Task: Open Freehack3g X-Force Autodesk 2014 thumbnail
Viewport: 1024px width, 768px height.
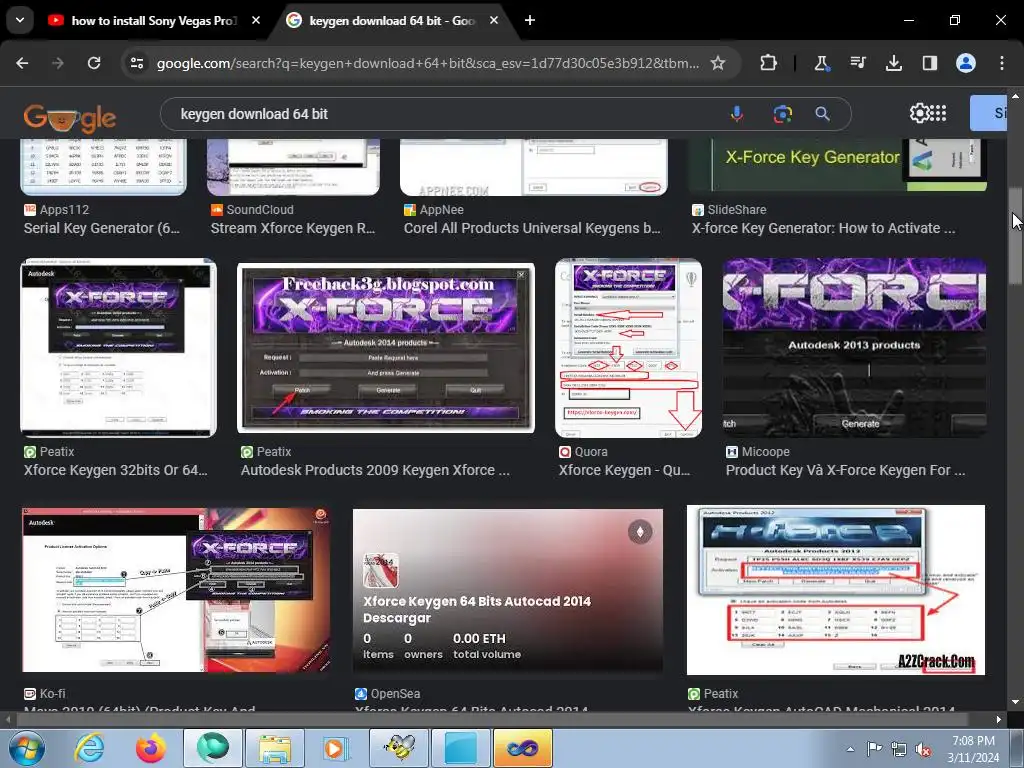Action: [385, 348]
